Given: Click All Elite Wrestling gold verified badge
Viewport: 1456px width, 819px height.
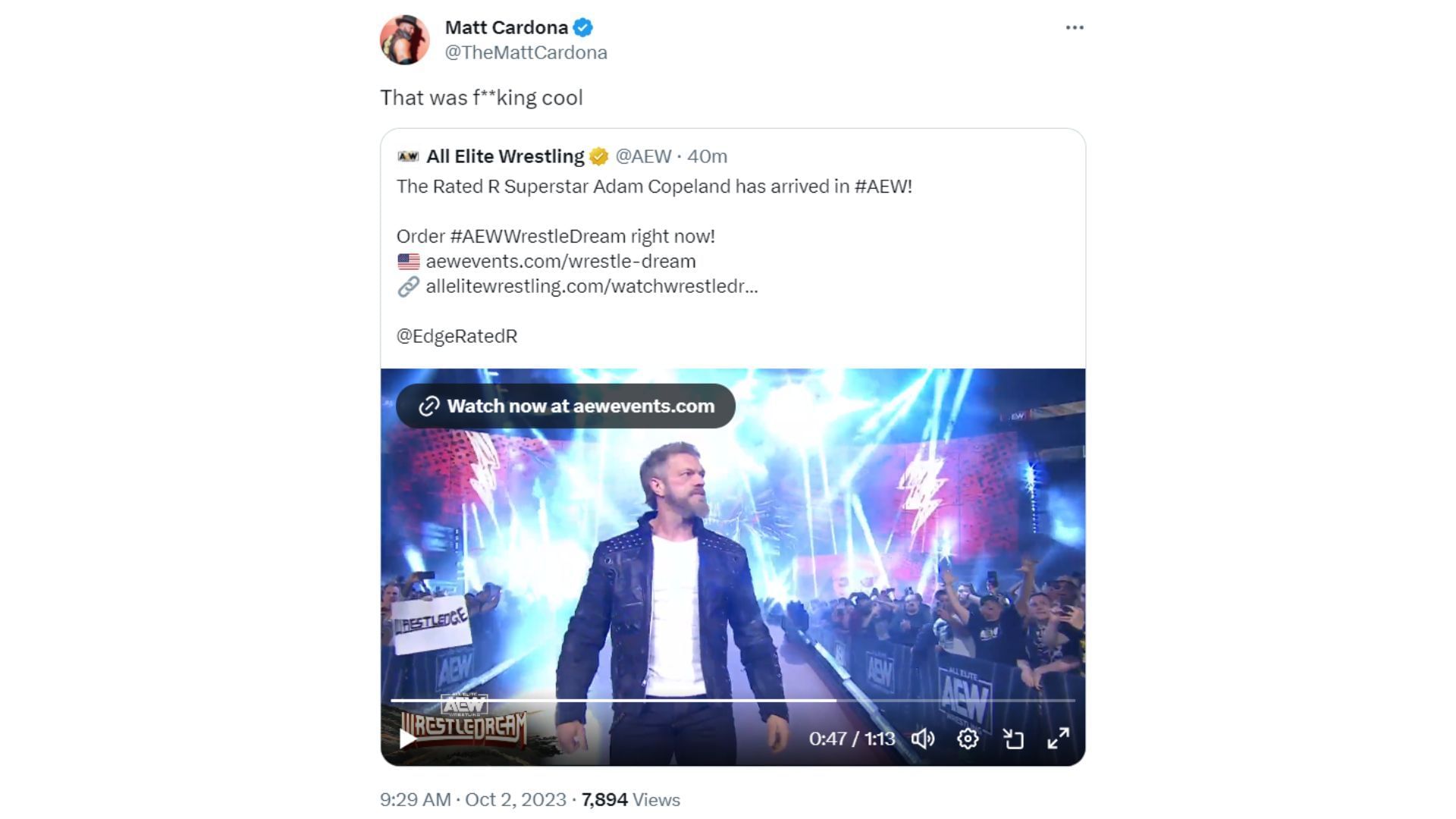Looking at the screenshot, I should (599, 157).
